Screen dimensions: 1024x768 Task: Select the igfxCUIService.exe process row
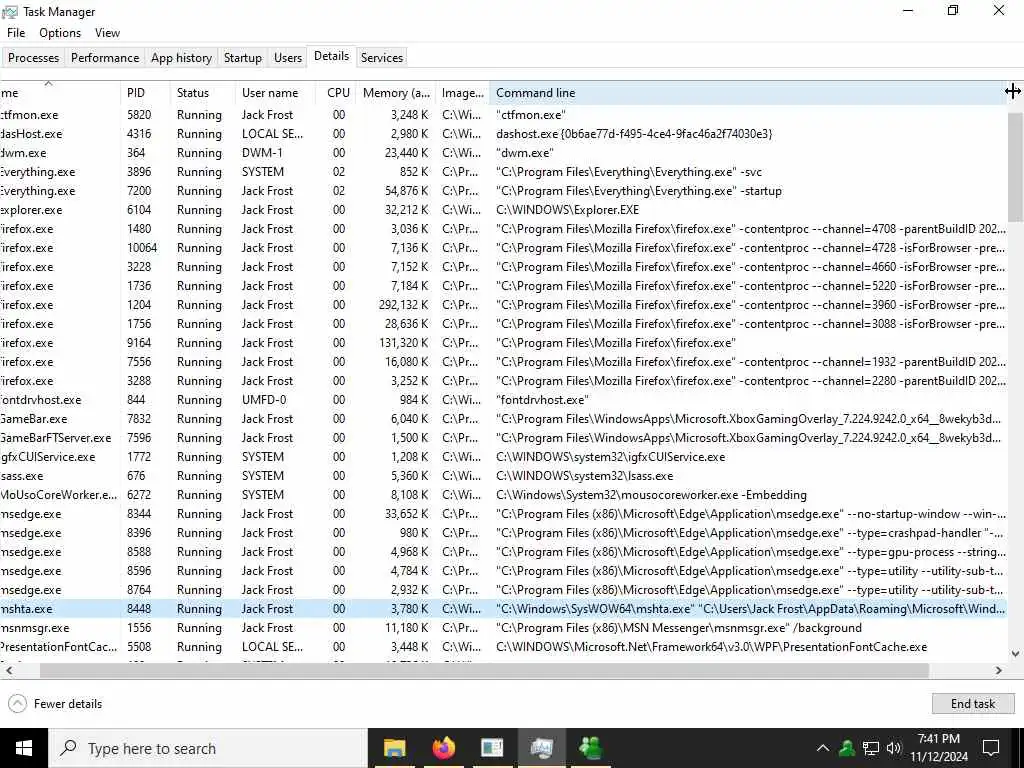(x=503, y=456)
